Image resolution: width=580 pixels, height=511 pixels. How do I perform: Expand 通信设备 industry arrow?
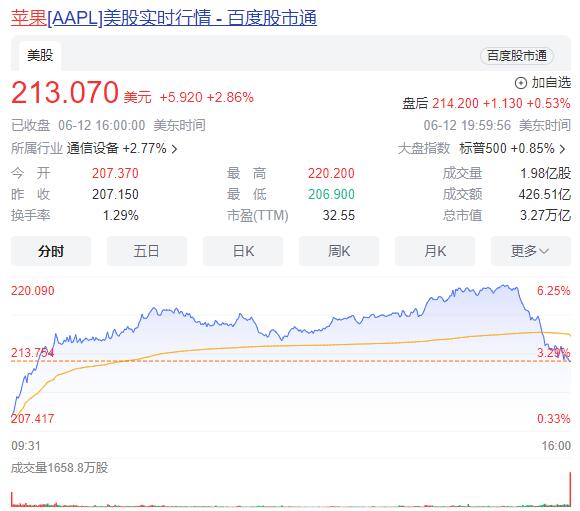[x=174, y=149]
